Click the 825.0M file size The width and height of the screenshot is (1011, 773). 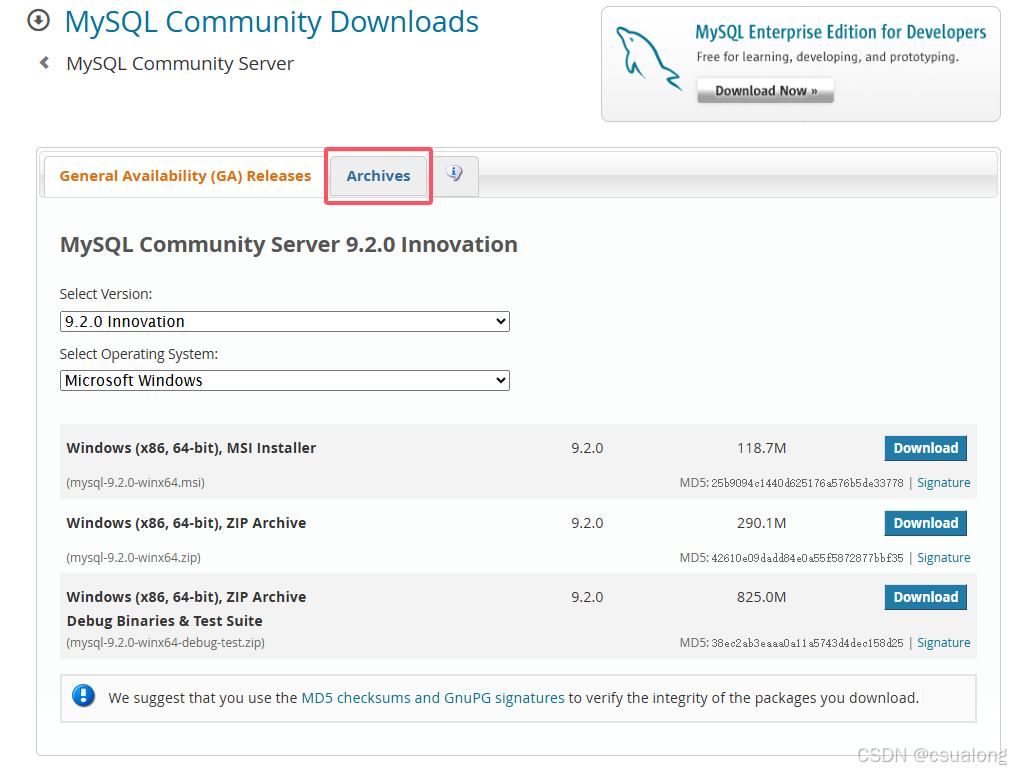pos(761,597)
